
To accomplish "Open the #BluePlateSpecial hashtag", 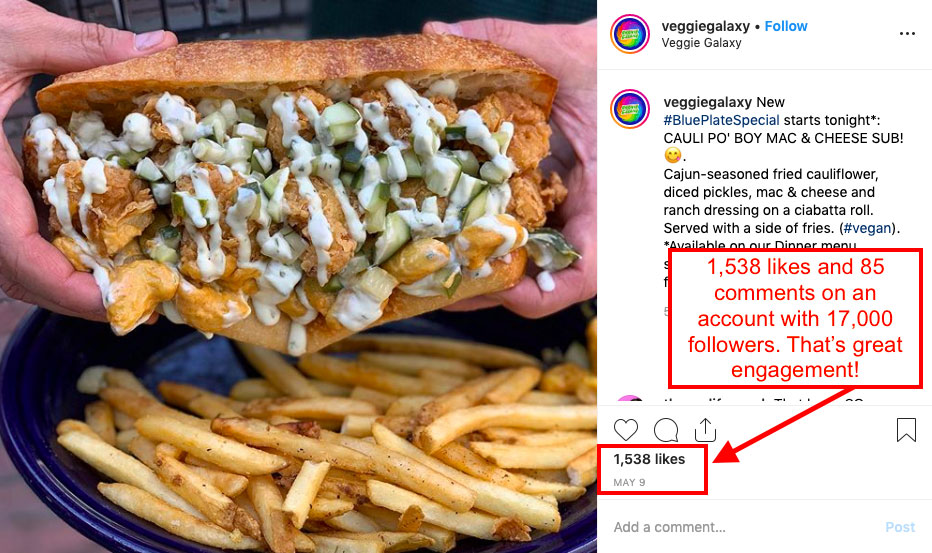I will pyautogui.click(x=721, y=120).
